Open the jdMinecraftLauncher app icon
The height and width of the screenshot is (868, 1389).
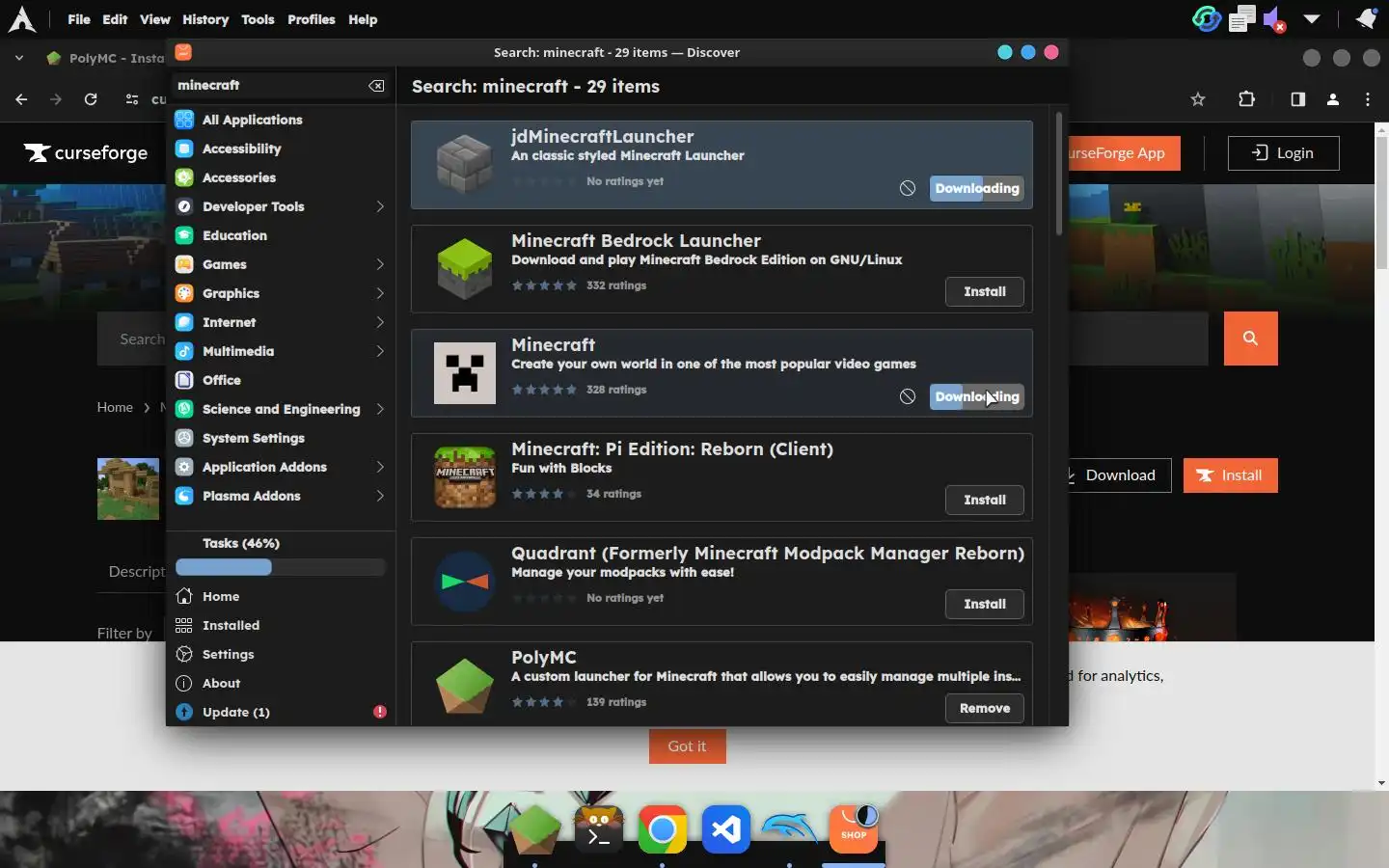point(465,165)
